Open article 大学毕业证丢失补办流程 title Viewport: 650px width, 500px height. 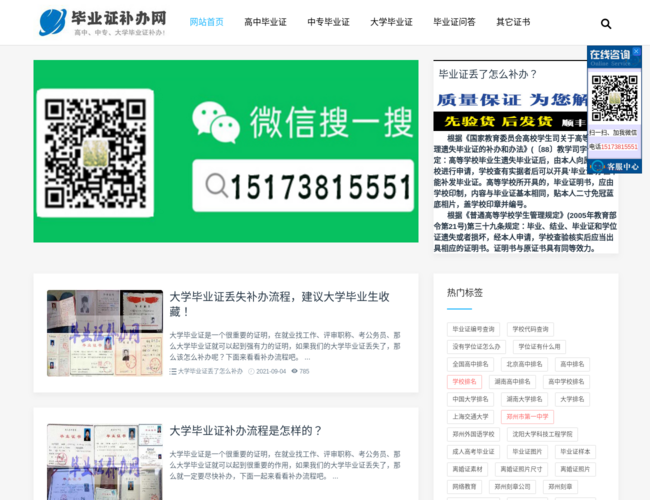pos(279,304)
